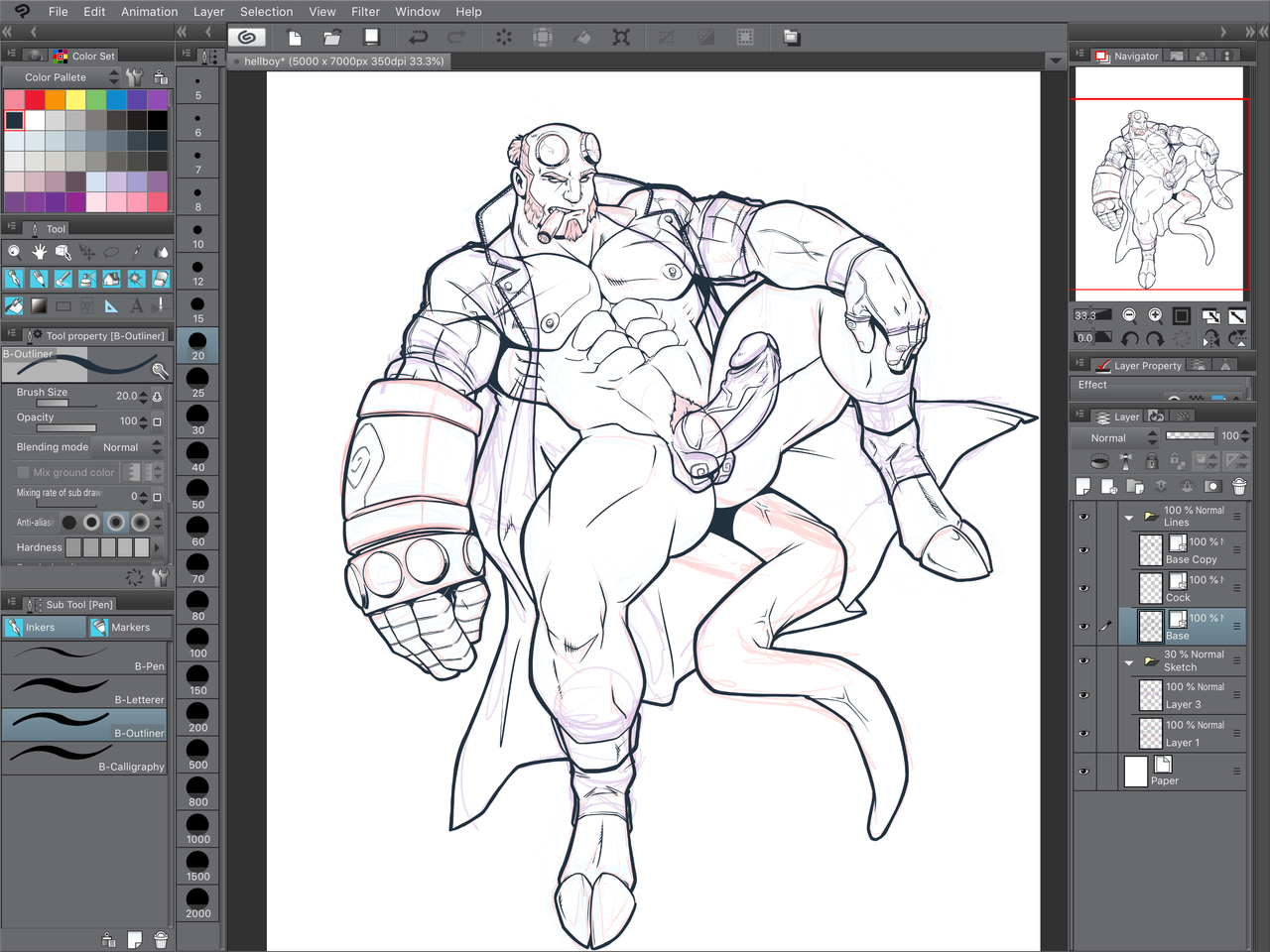Screen dimensions: 1270x952
Task: Create new raster layer
Action: (1083, 486)
